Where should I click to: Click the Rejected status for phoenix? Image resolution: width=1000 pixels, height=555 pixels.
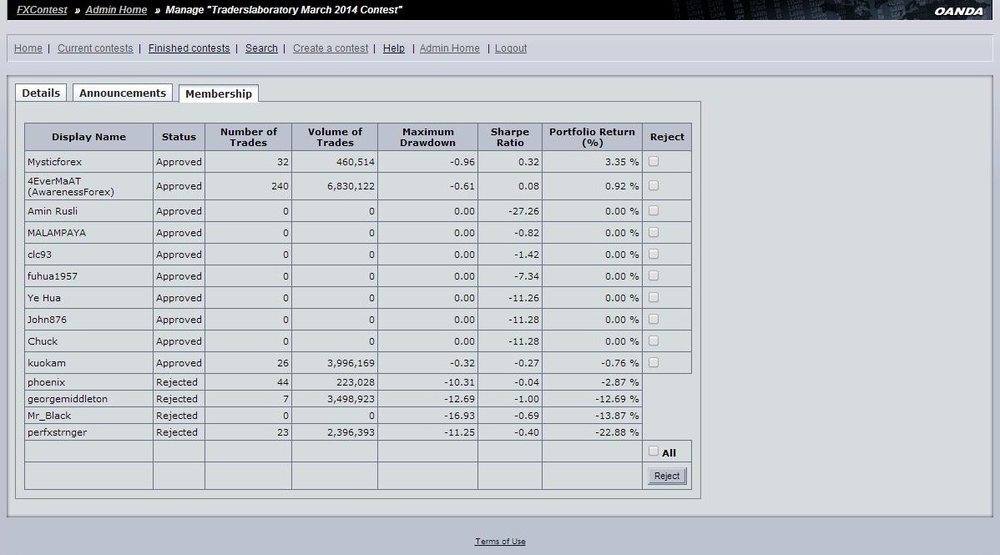click(177, 382)
